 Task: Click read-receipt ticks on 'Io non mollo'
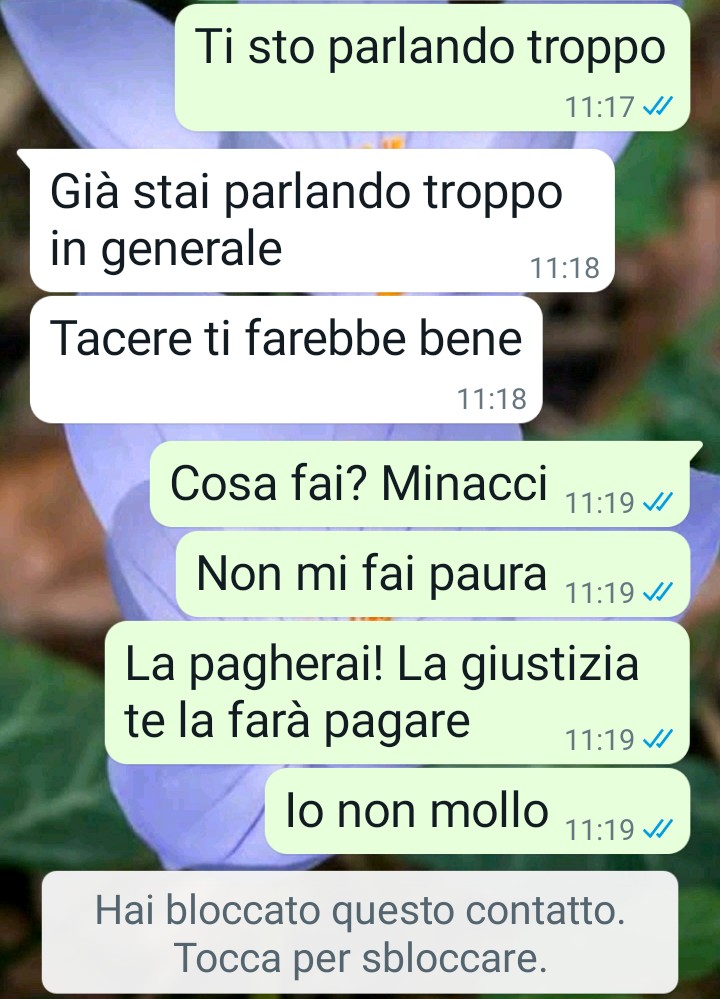tap(658, 829)
